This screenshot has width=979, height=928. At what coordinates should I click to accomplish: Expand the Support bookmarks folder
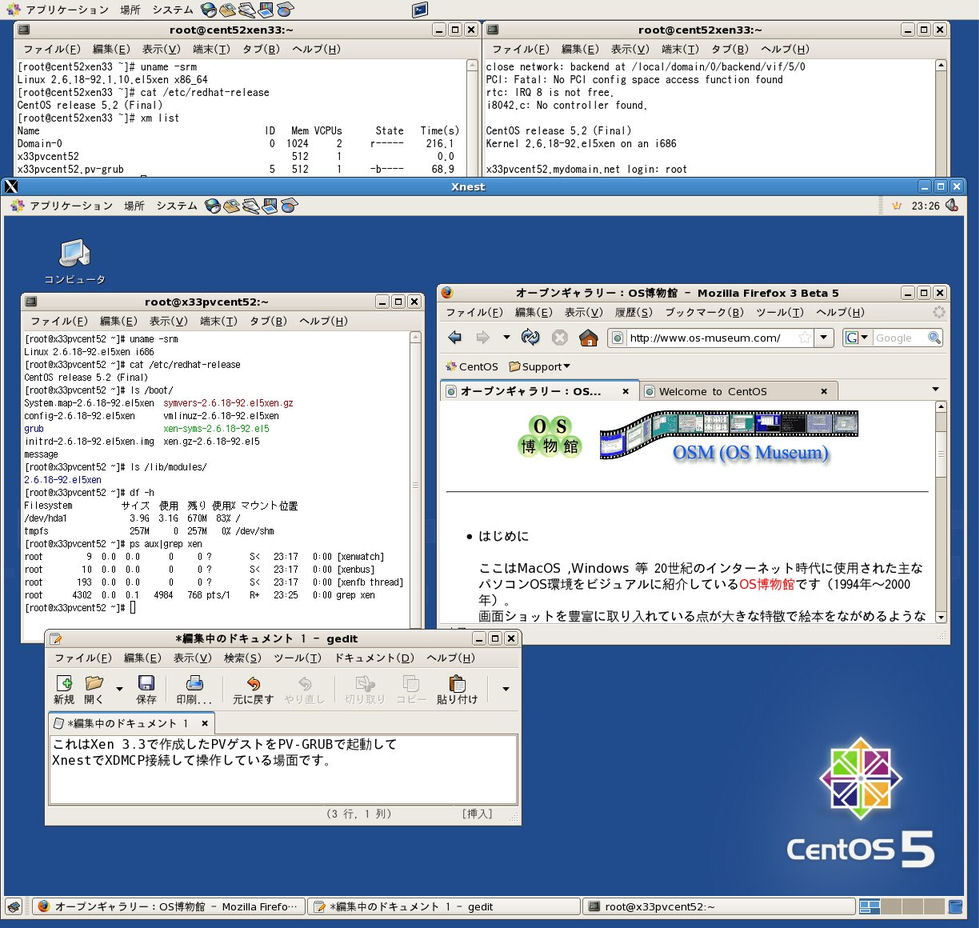click(x=539, y=367)
